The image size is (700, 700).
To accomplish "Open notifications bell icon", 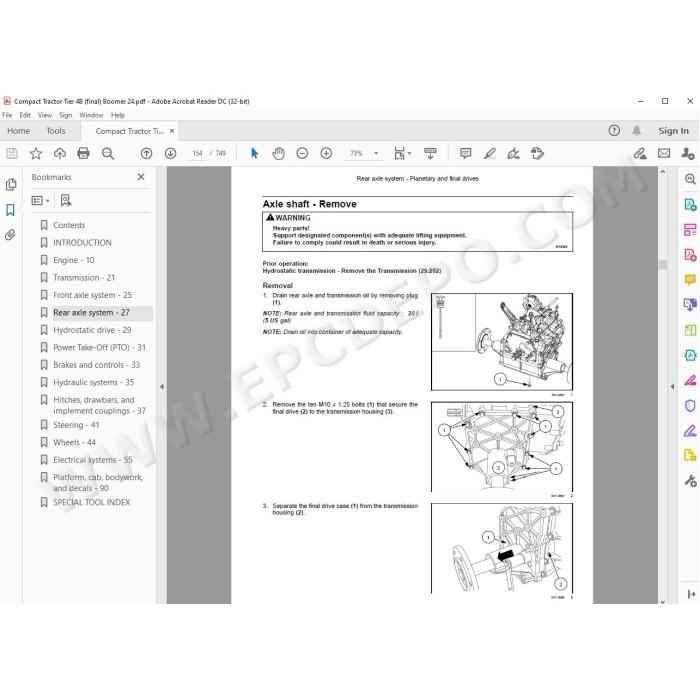I will tap(637, 131).
